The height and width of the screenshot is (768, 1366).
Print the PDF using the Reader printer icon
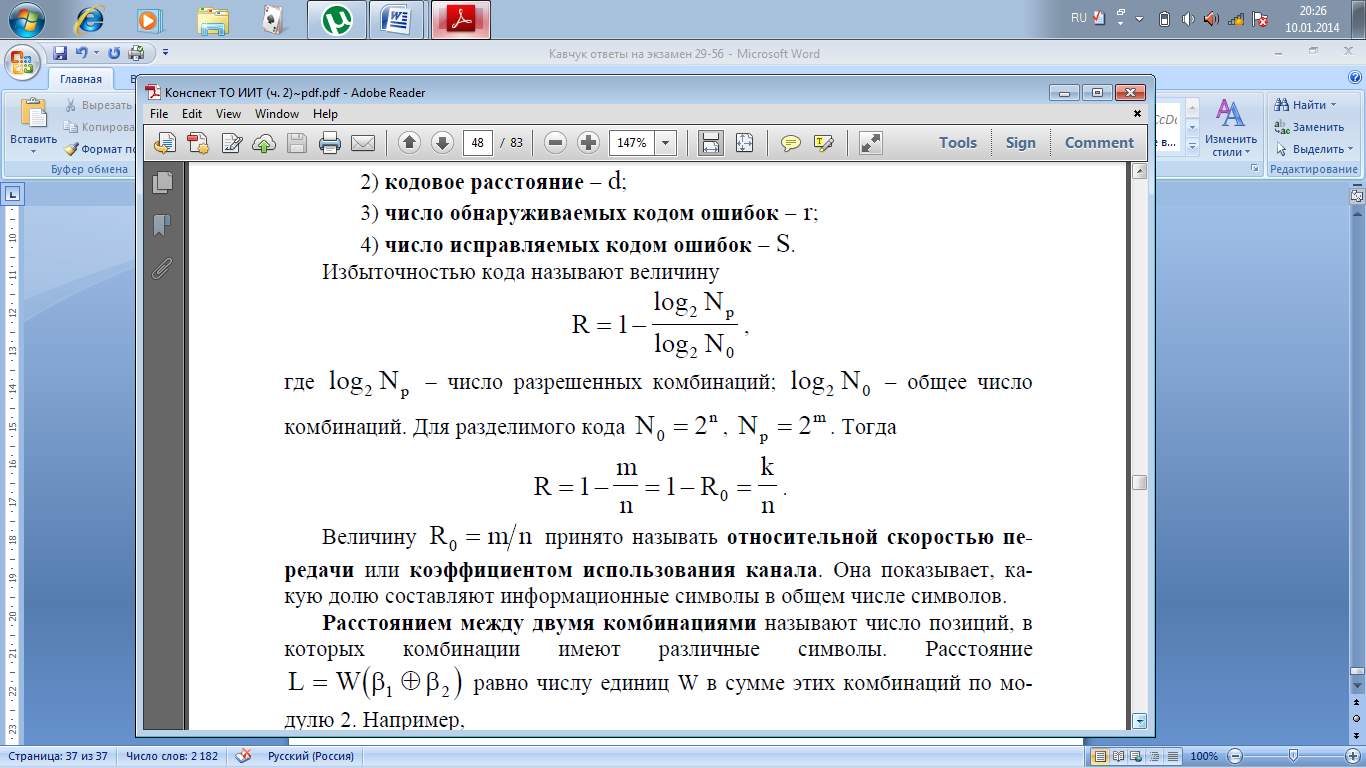coord(330,143)
